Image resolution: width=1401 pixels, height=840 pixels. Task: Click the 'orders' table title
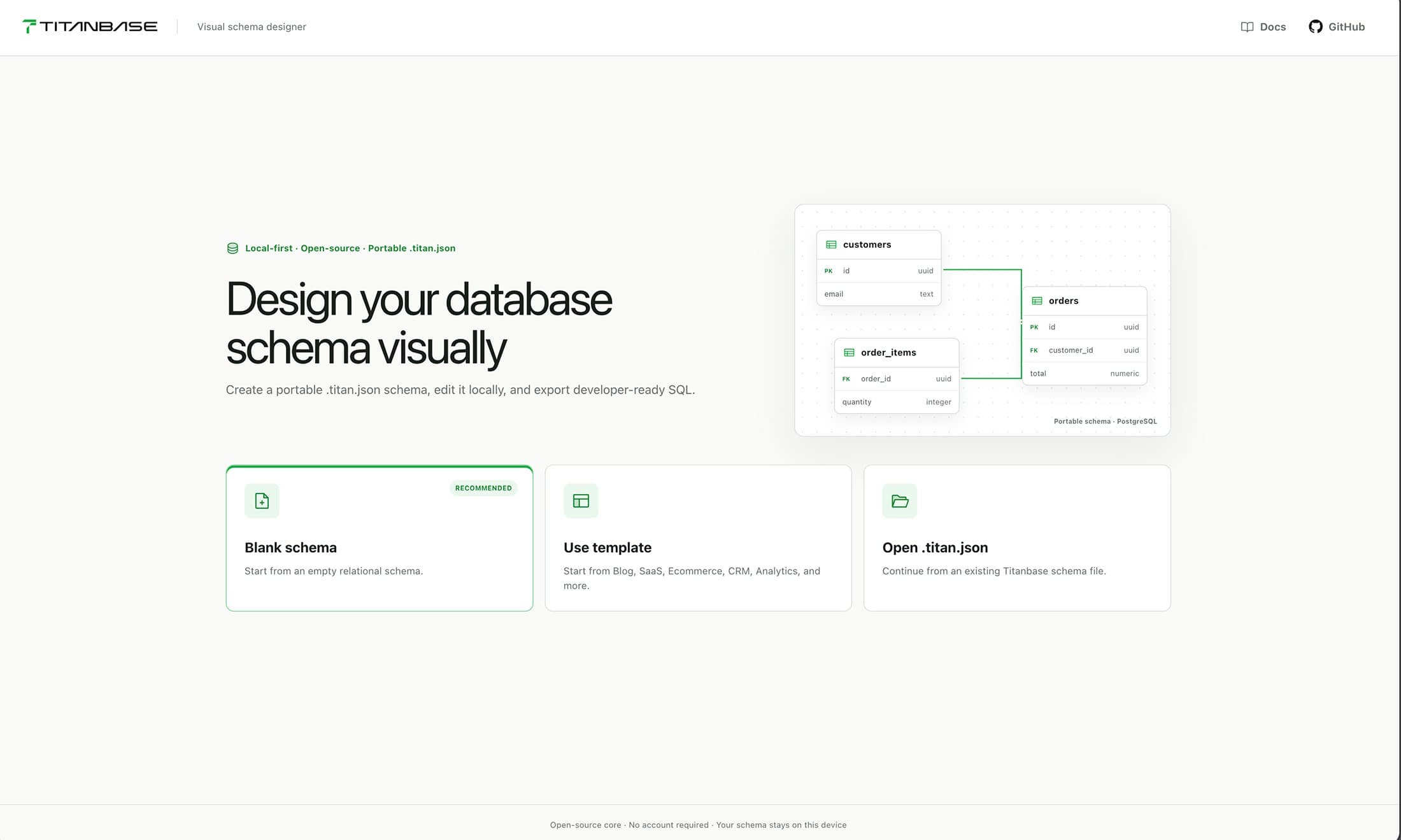pyautogui.click(x=1063, y=301)
